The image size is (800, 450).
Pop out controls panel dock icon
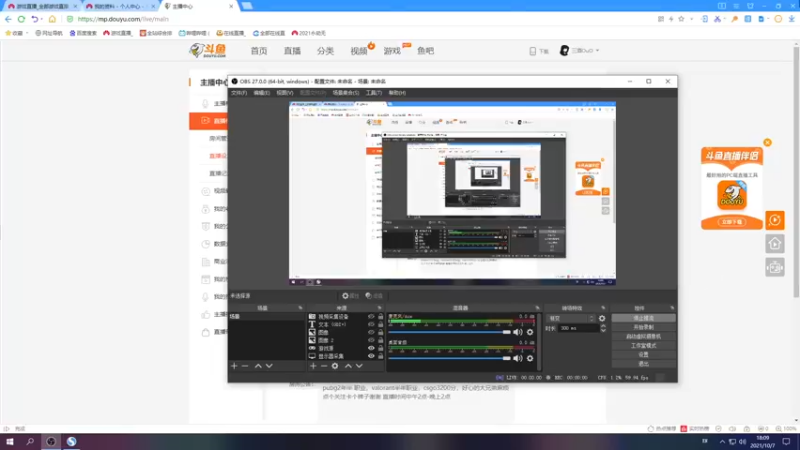pyautogui.click(x=672, y=308)
